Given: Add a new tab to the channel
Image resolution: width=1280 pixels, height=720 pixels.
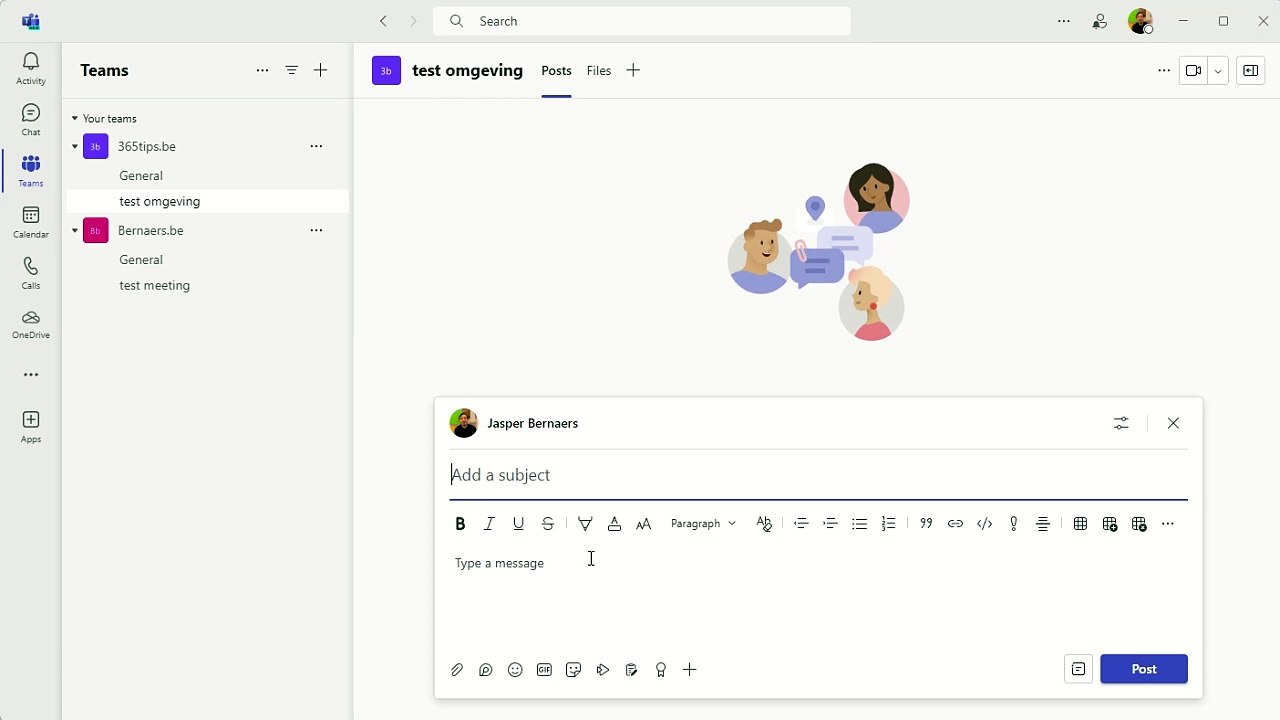Looking at the screenshot, I should pyautogui.click(x=633, y=70).
